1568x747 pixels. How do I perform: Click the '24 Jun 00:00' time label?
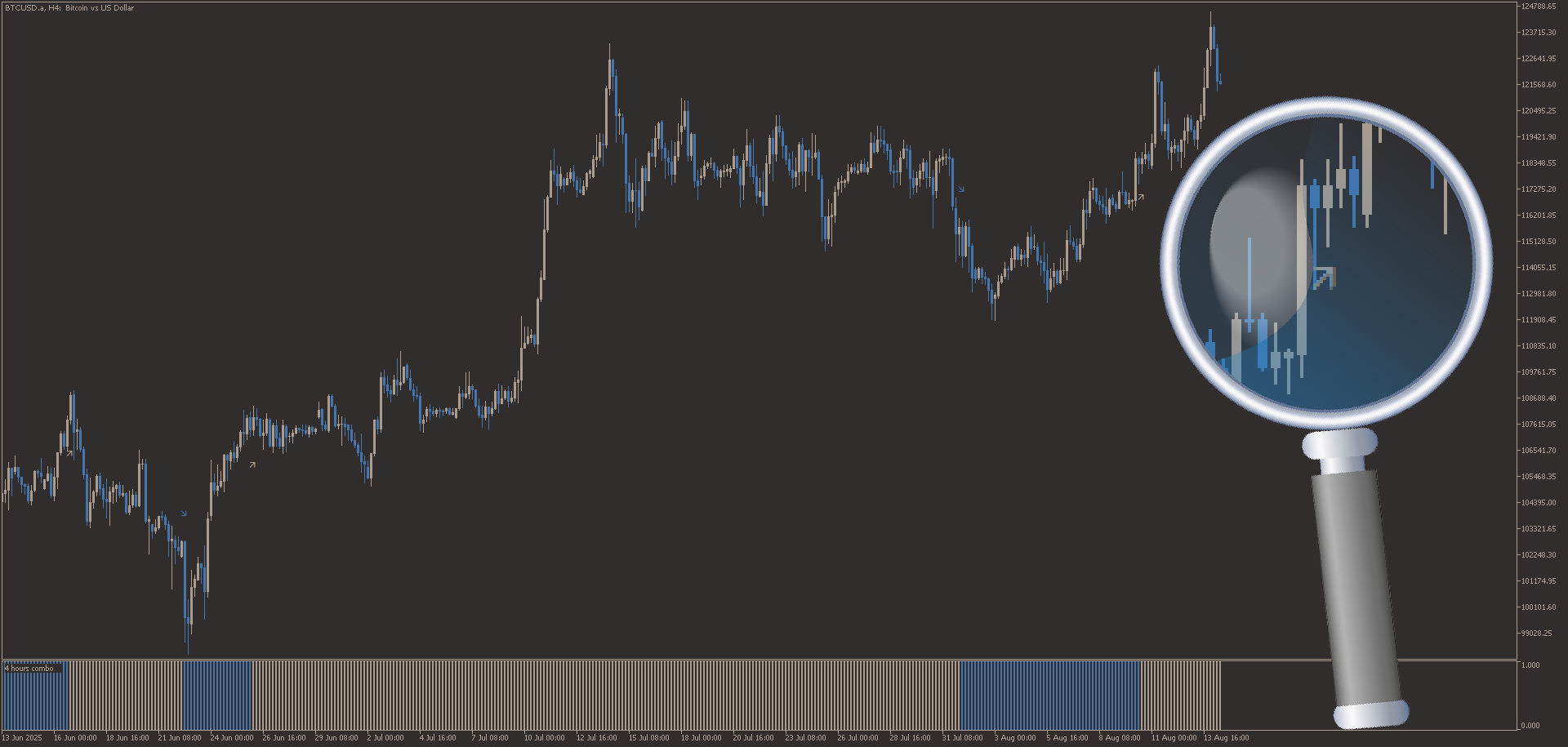pyautogui.click(x=232, y=738)
